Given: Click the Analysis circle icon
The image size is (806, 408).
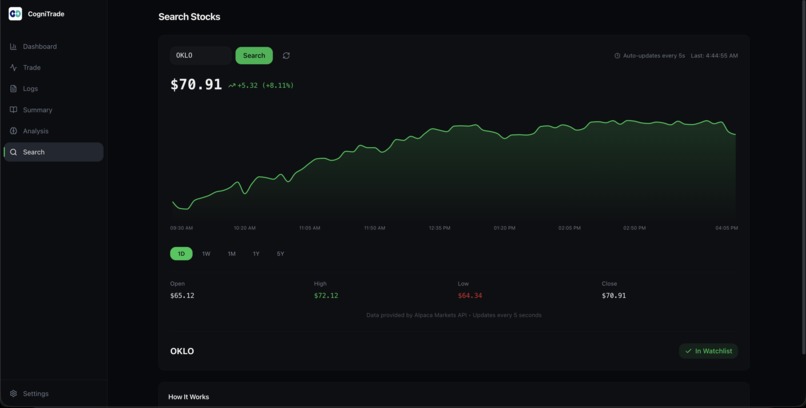Looking at the screenshot, I should point(13,131).
